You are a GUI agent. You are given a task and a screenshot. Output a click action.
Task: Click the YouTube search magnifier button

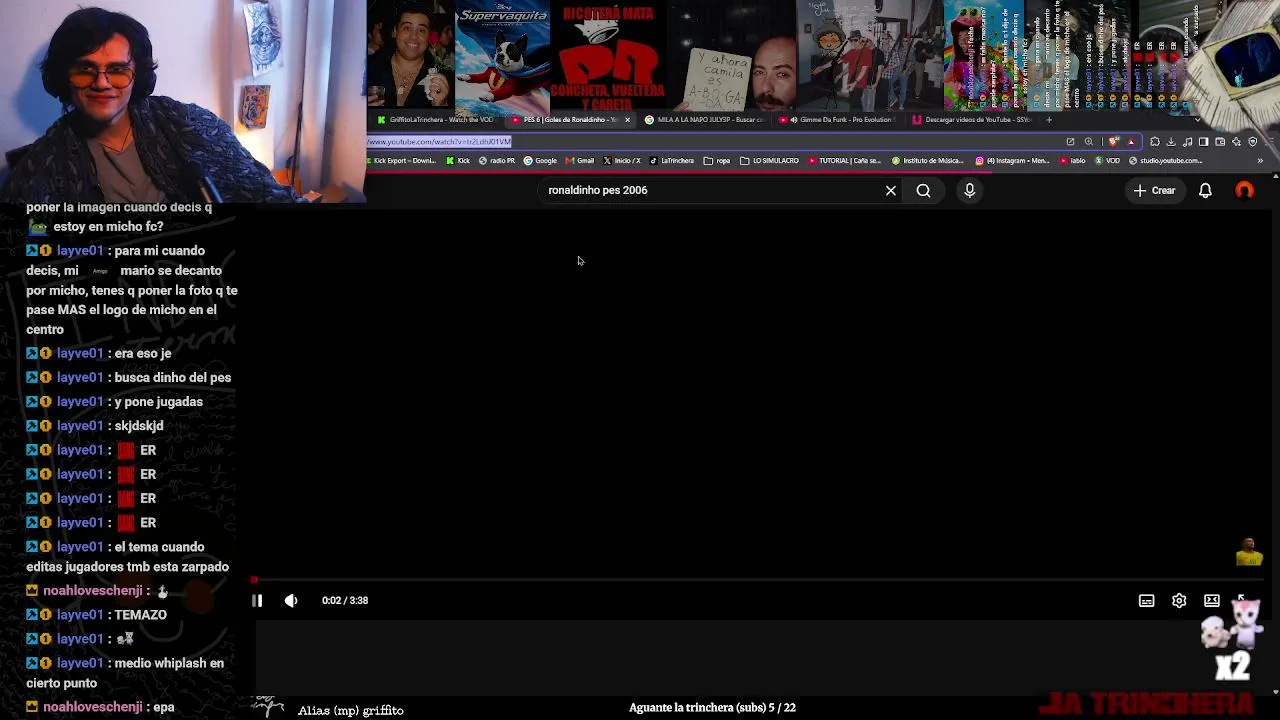coord(923,190)
